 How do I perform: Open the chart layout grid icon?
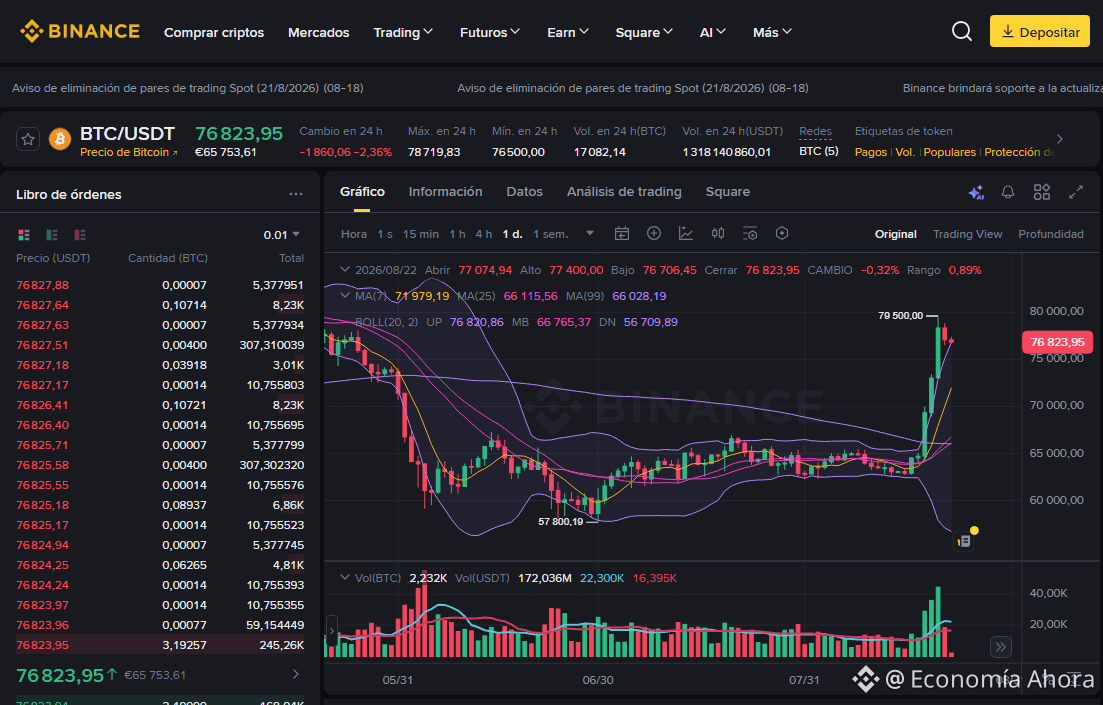(x=1042, y=192)
